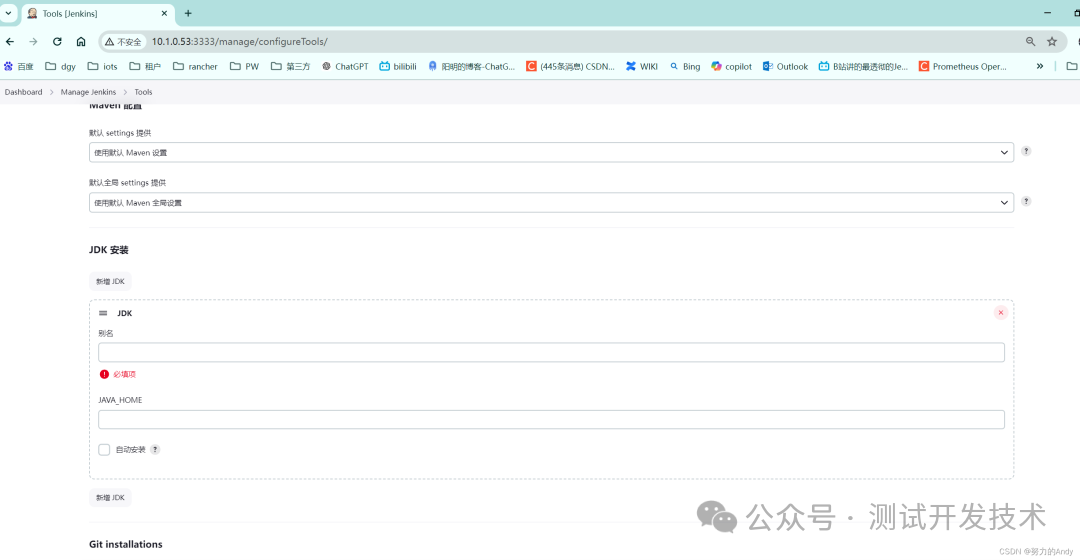Open the ChatGPT bookmark
This screenshot has width=1080, height=560.
coord(345,66)
